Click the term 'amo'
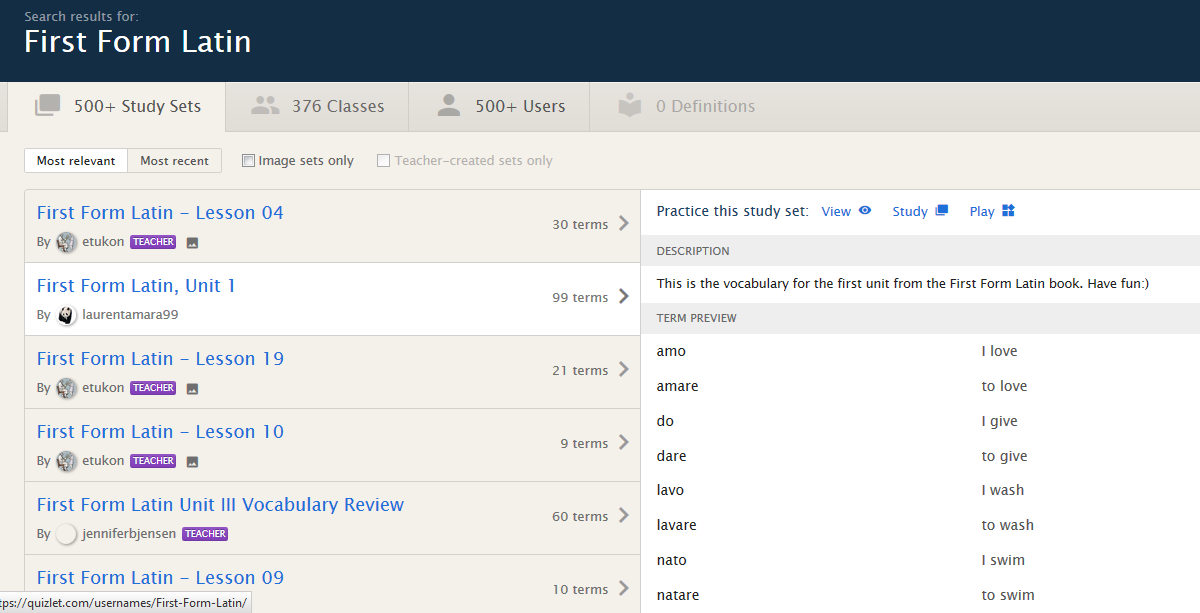This screenshot has height=613, width=1200. [671, 351]
